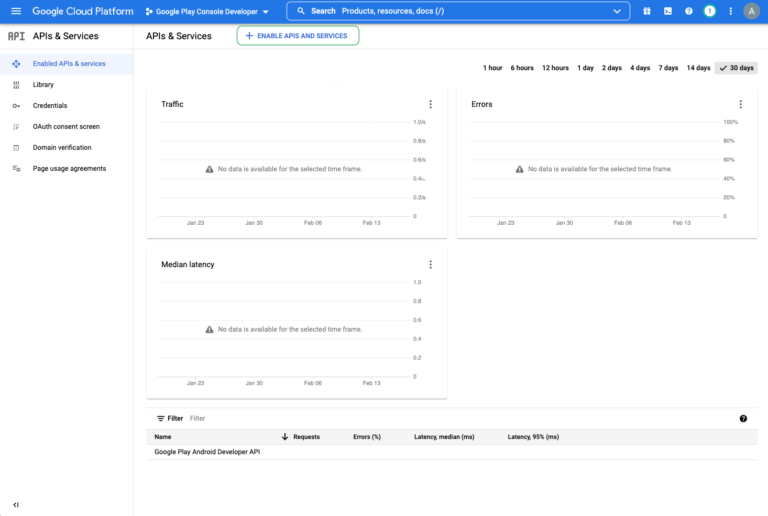Click the Requests sort descending arrow
The width and height of the screenshot is (768, 516).
click(x=285, y=437)
